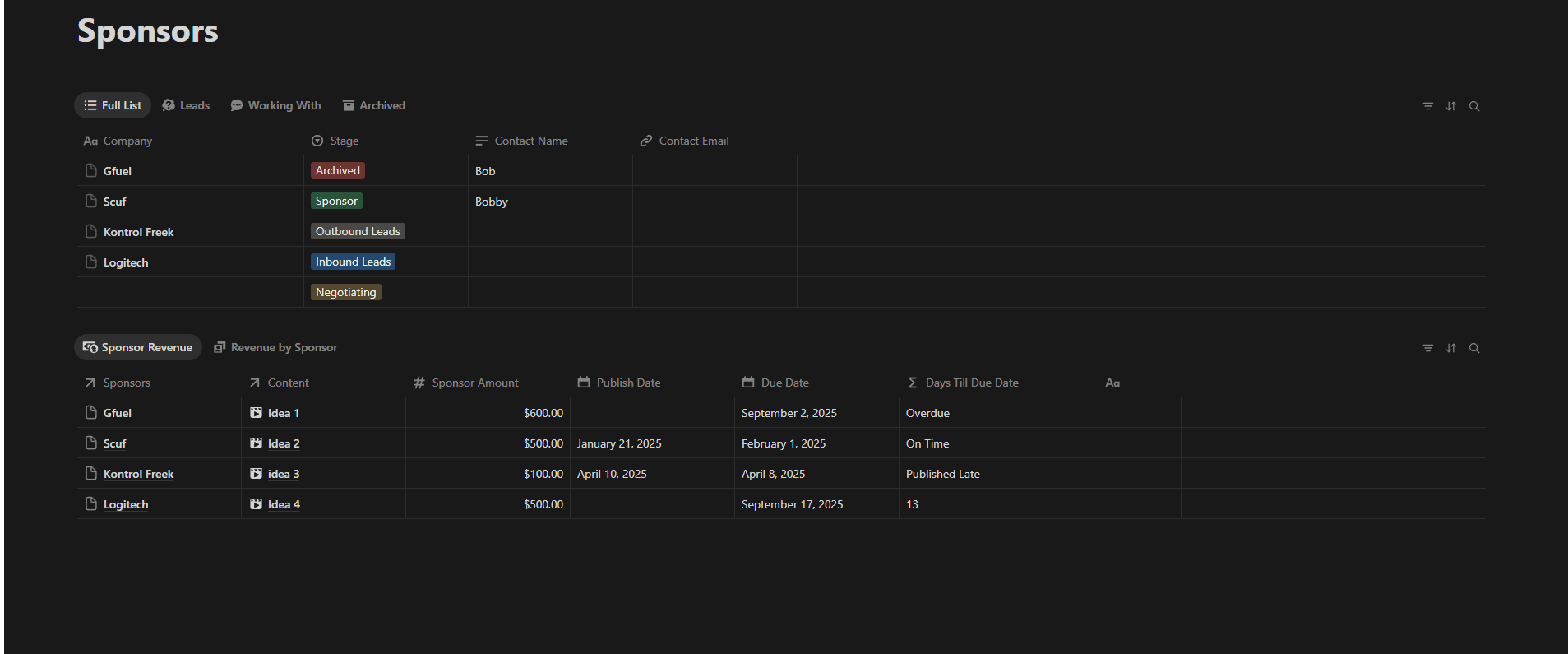Switch to Revenue by Sponsor tab
This screenshot has height=654, width=1568.
[275, 347]
